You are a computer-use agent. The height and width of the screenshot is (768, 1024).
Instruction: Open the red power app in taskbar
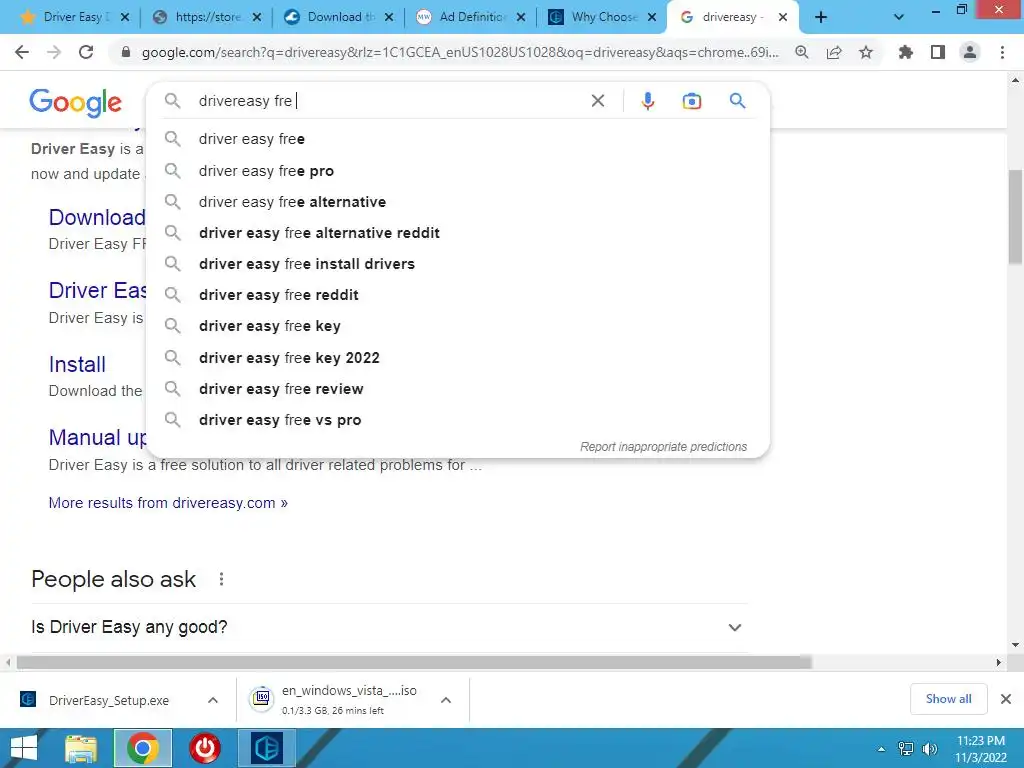click(x=205, y=748)
